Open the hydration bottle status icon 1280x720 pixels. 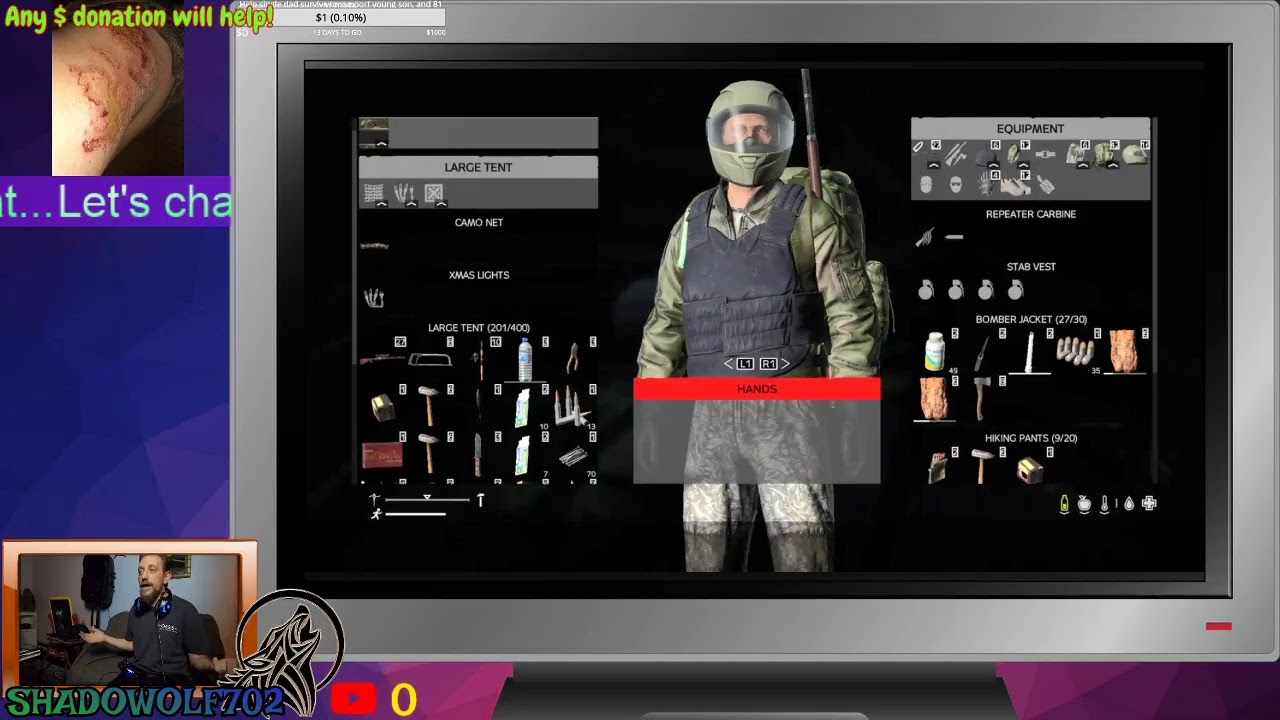(x=1064, y=504)
